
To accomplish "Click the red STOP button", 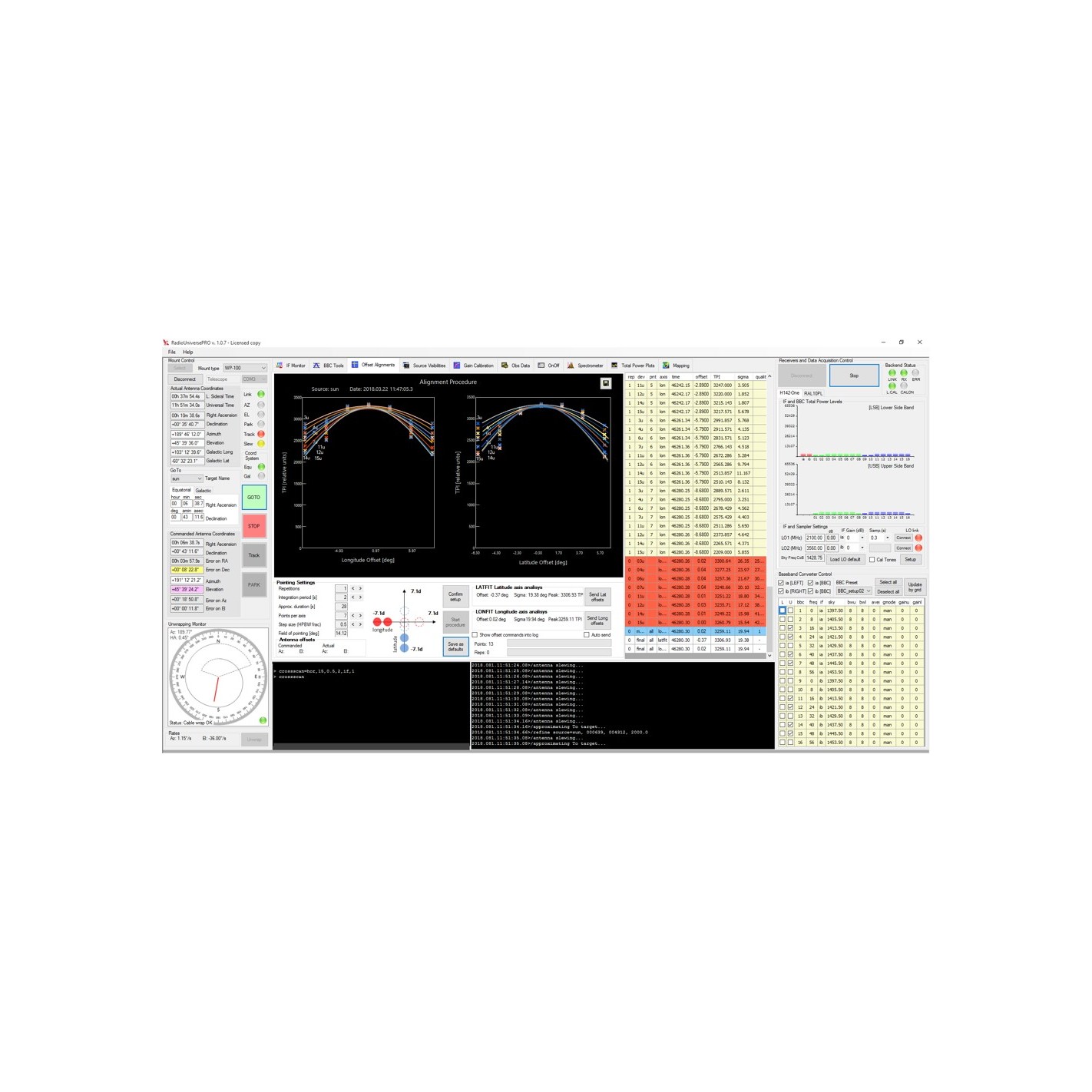I will (x=254, y=527).
